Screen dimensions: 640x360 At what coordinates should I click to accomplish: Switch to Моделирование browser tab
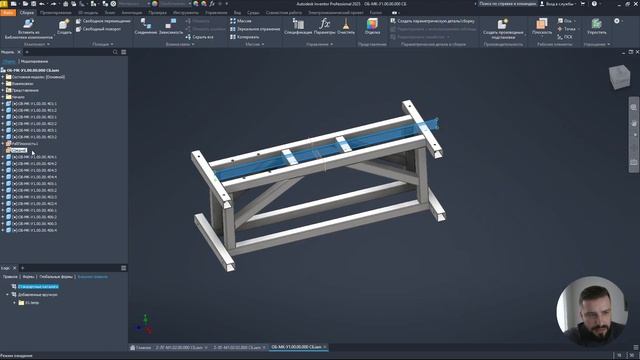tap(34, 61)
